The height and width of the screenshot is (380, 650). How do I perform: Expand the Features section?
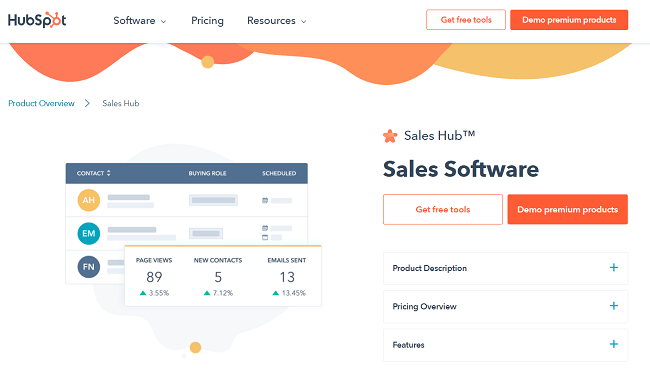click(505, 345)
